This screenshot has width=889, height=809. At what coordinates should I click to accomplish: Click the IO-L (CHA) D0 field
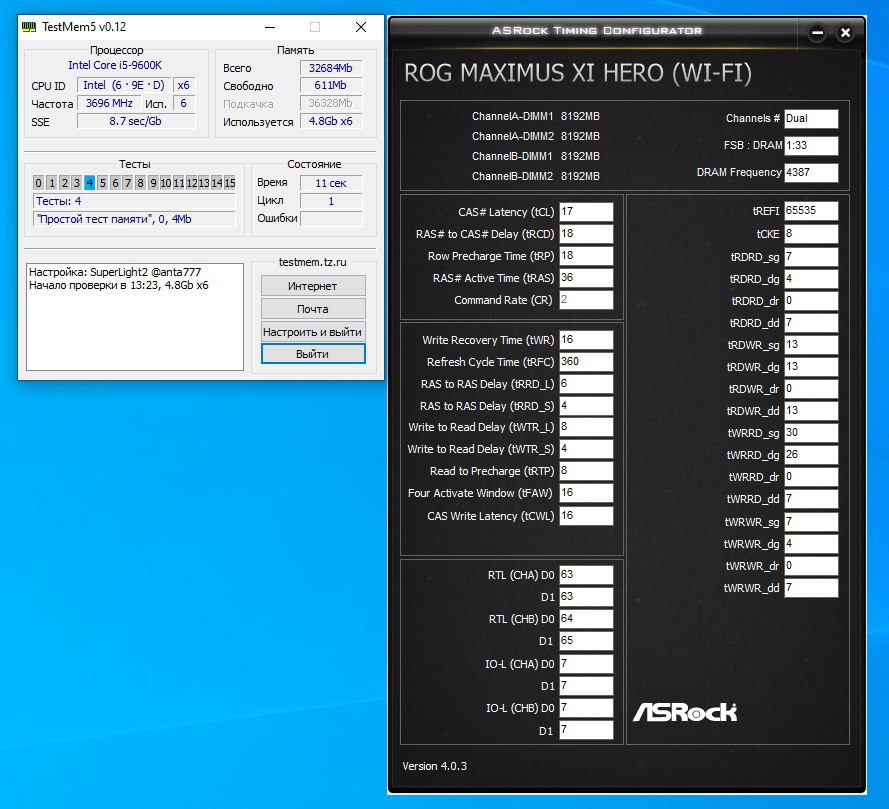[x=586, y=663]
